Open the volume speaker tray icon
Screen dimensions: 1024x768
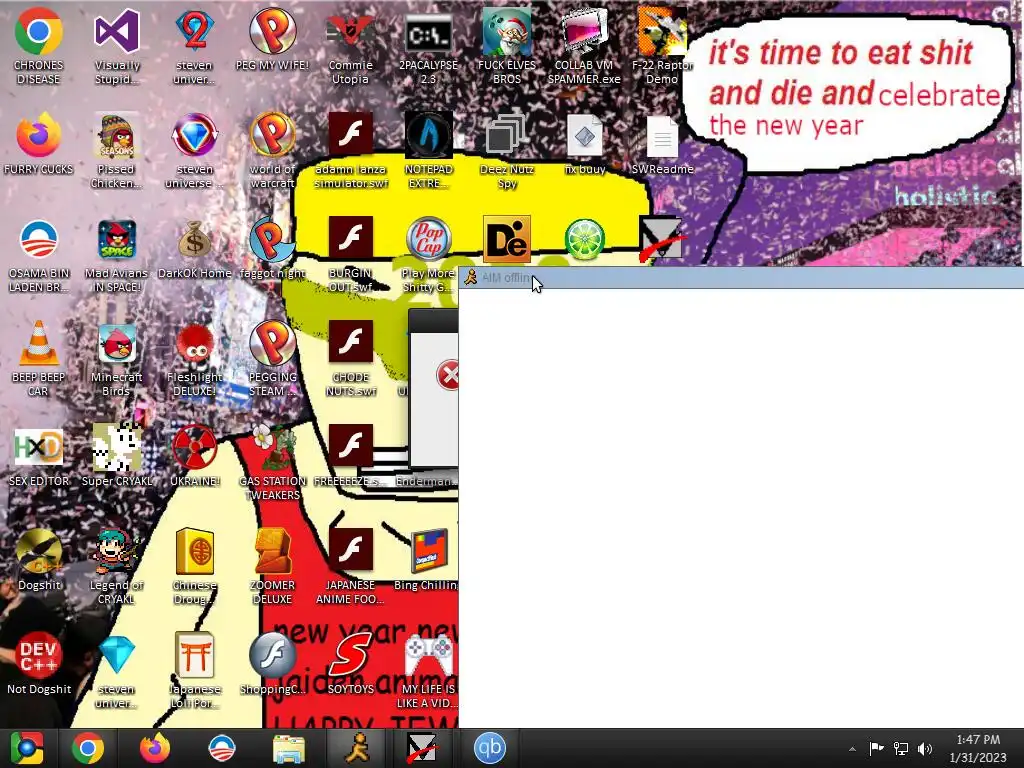[925, 748]
